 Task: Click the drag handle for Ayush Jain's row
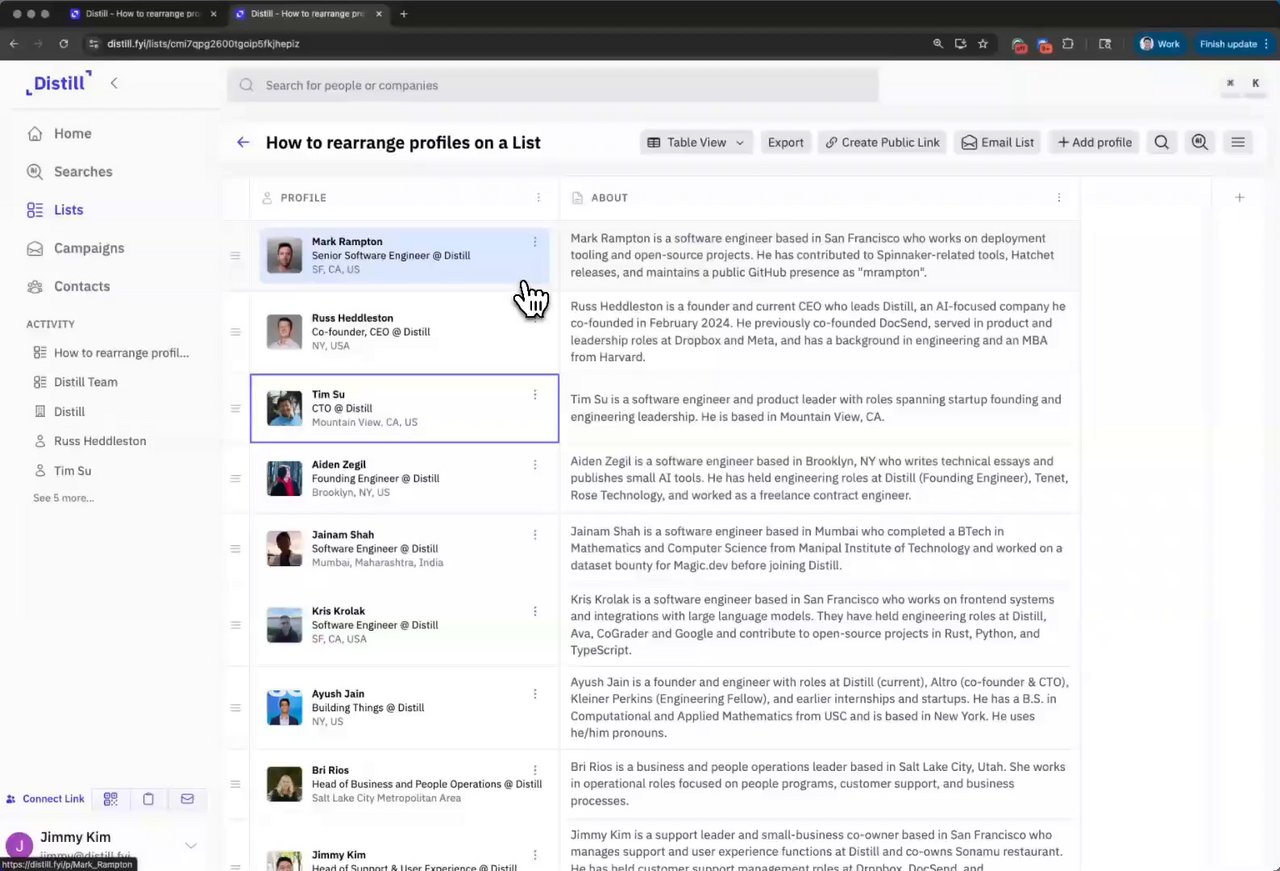coord(235,707)
